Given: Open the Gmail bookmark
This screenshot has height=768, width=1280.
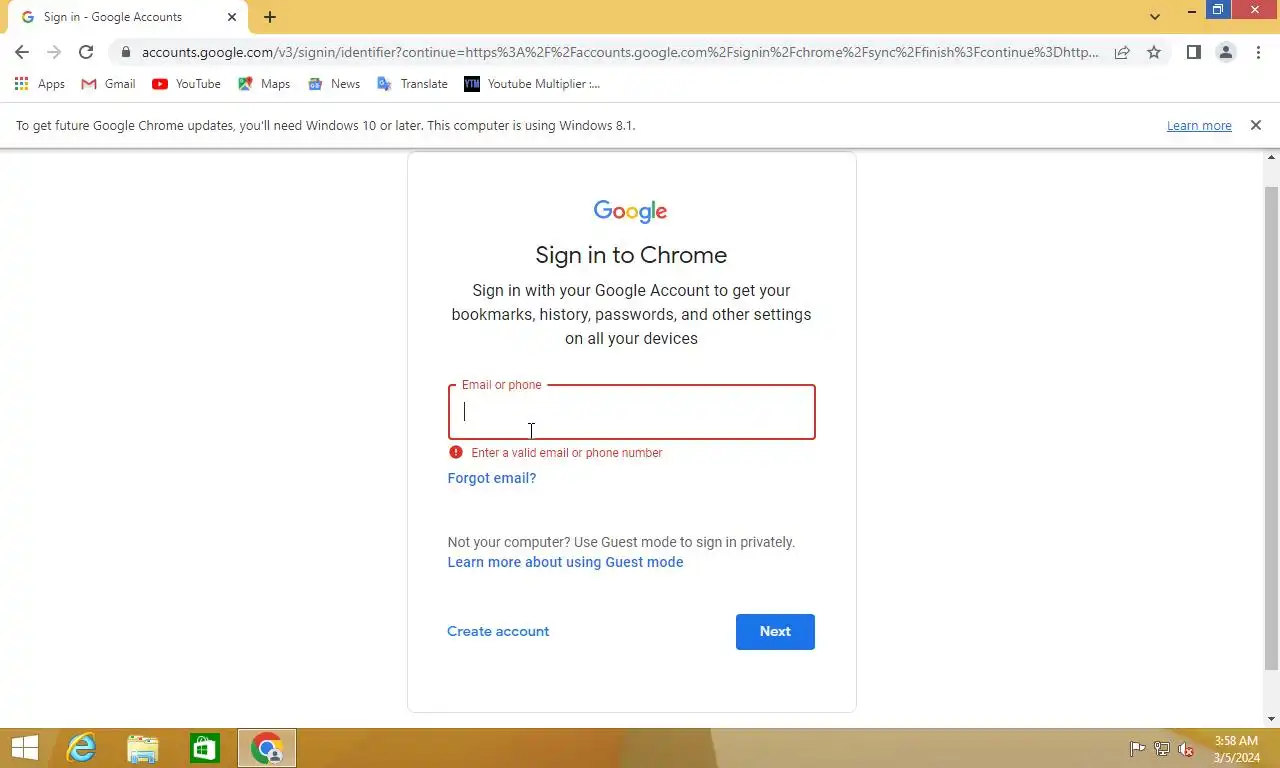Looking at the screenshot, I should (x=108, y=84).
